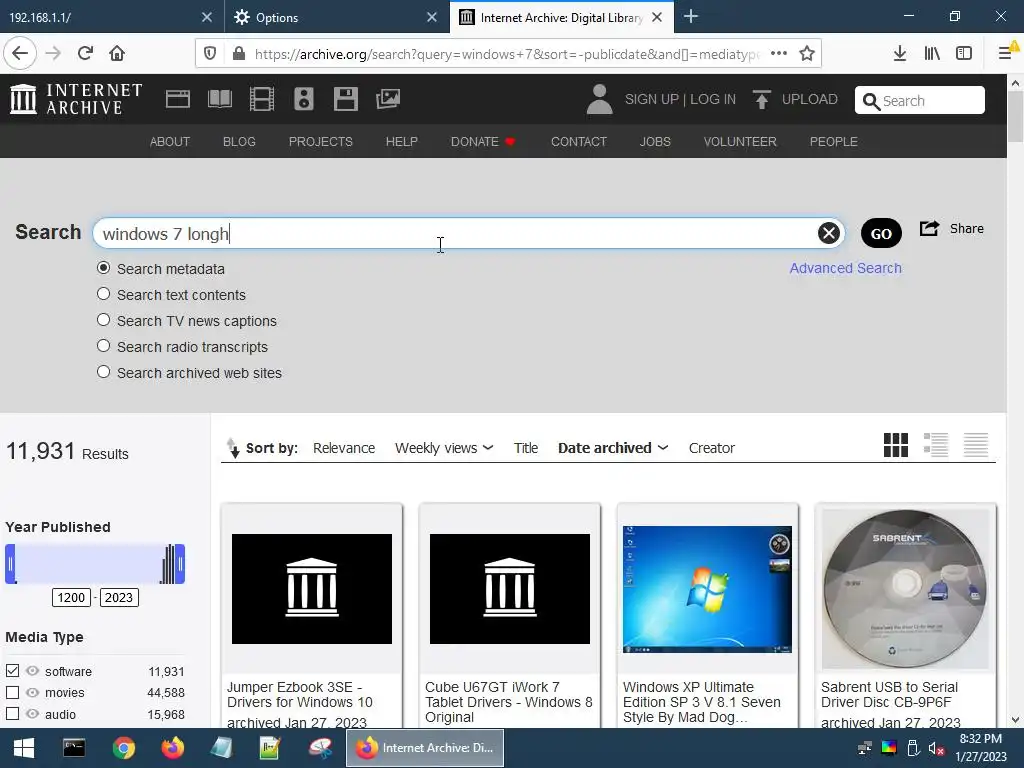This screenshot has width=1024, height=768.
Task: Open the Video film strip icon
Action: coord(262,99)
